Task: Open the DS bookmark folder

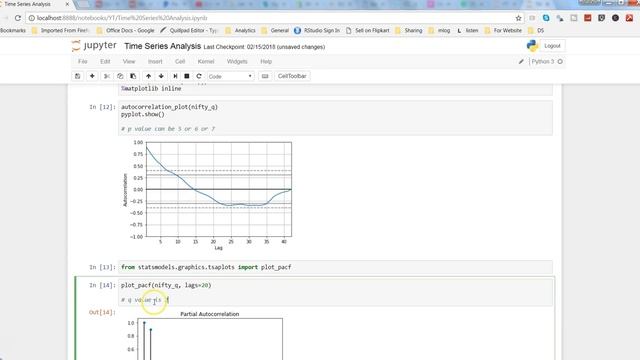Action: coord(536,31)
